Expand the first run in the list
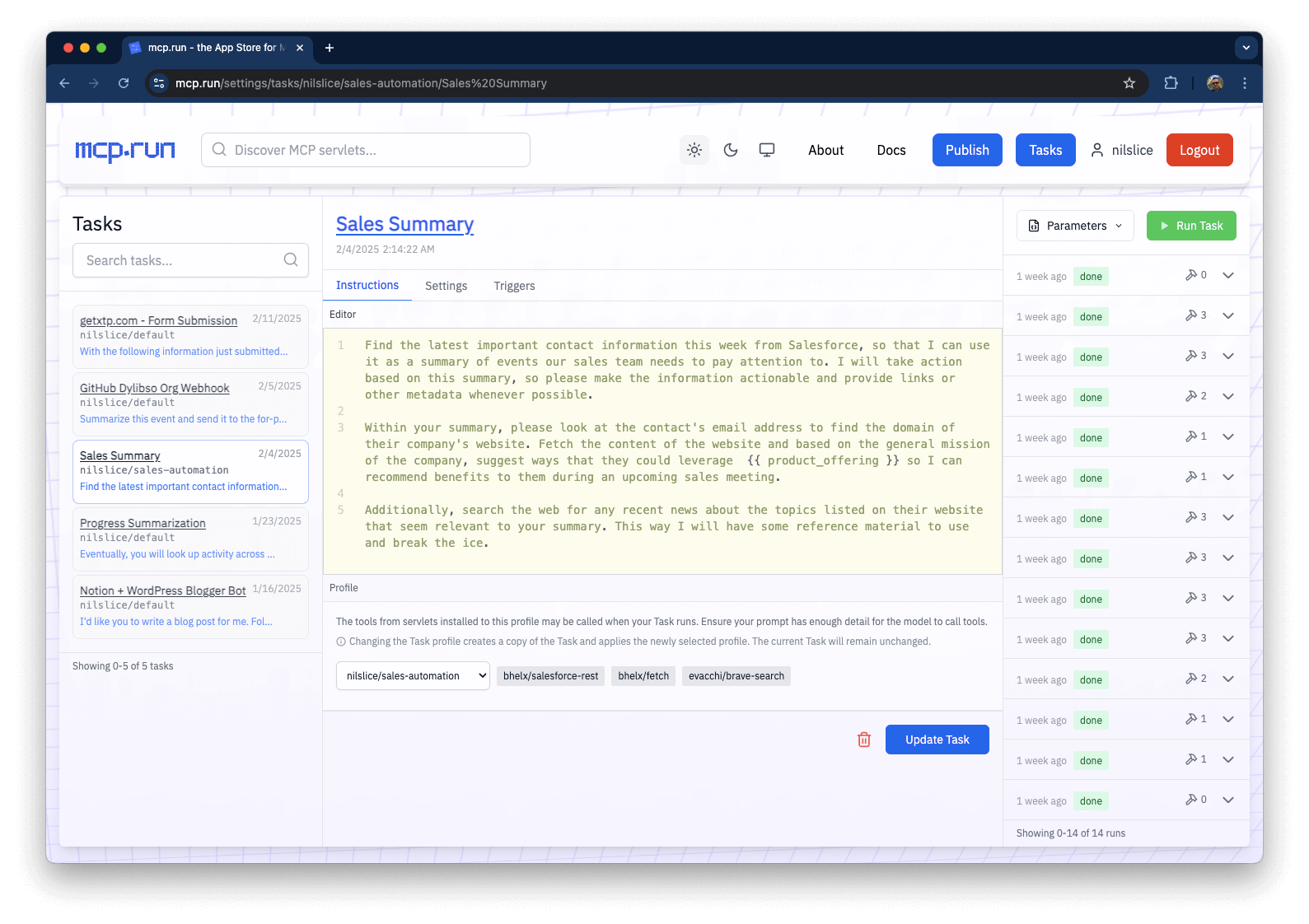The image size is (1309, 924). click(x=1227, y=276)
